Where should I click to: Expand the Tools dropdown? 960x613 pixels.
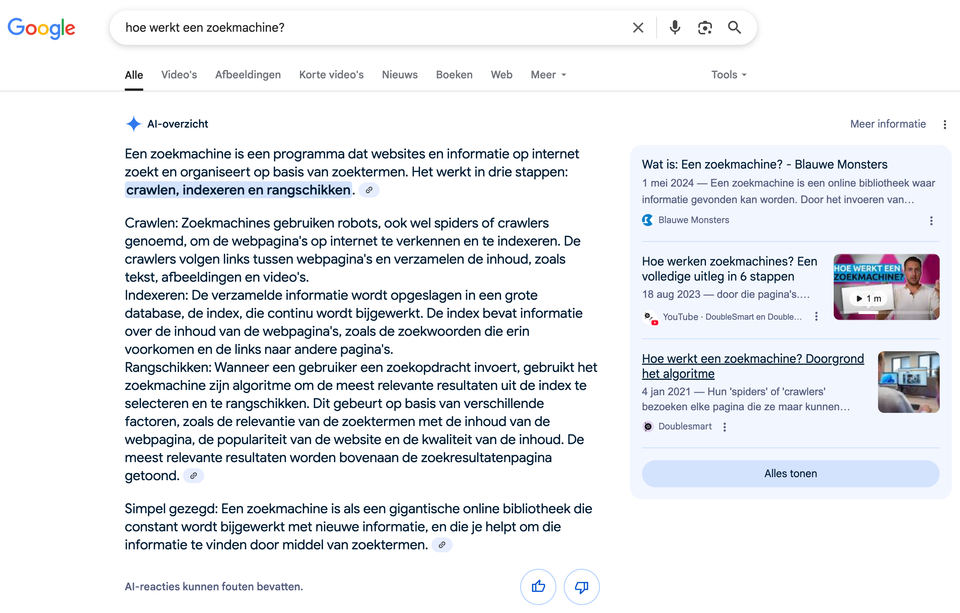tap(728, 74)
